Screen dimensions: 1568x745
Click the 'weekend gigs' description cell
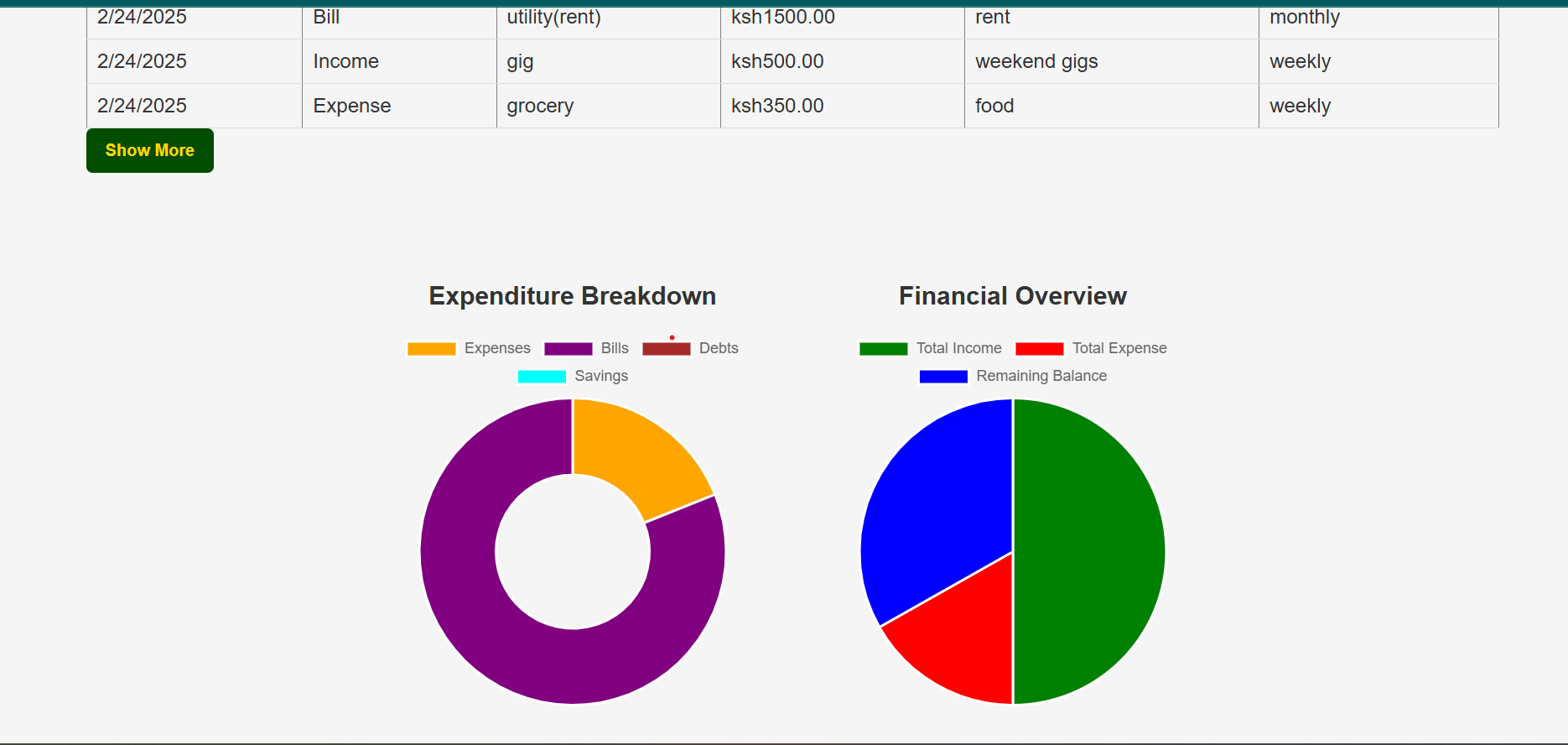point(1112,61)
